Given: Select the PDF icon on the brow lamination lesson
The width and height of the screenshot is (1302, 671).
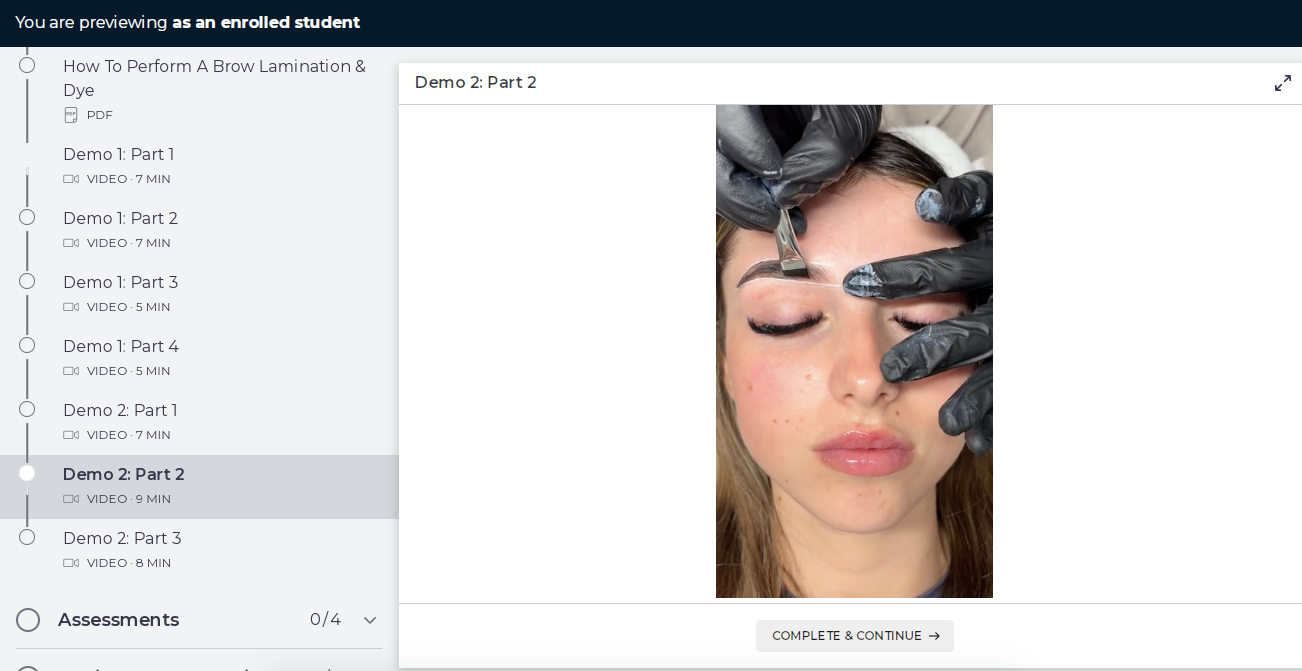Looking at the screenshot, I should coord(71,115).
